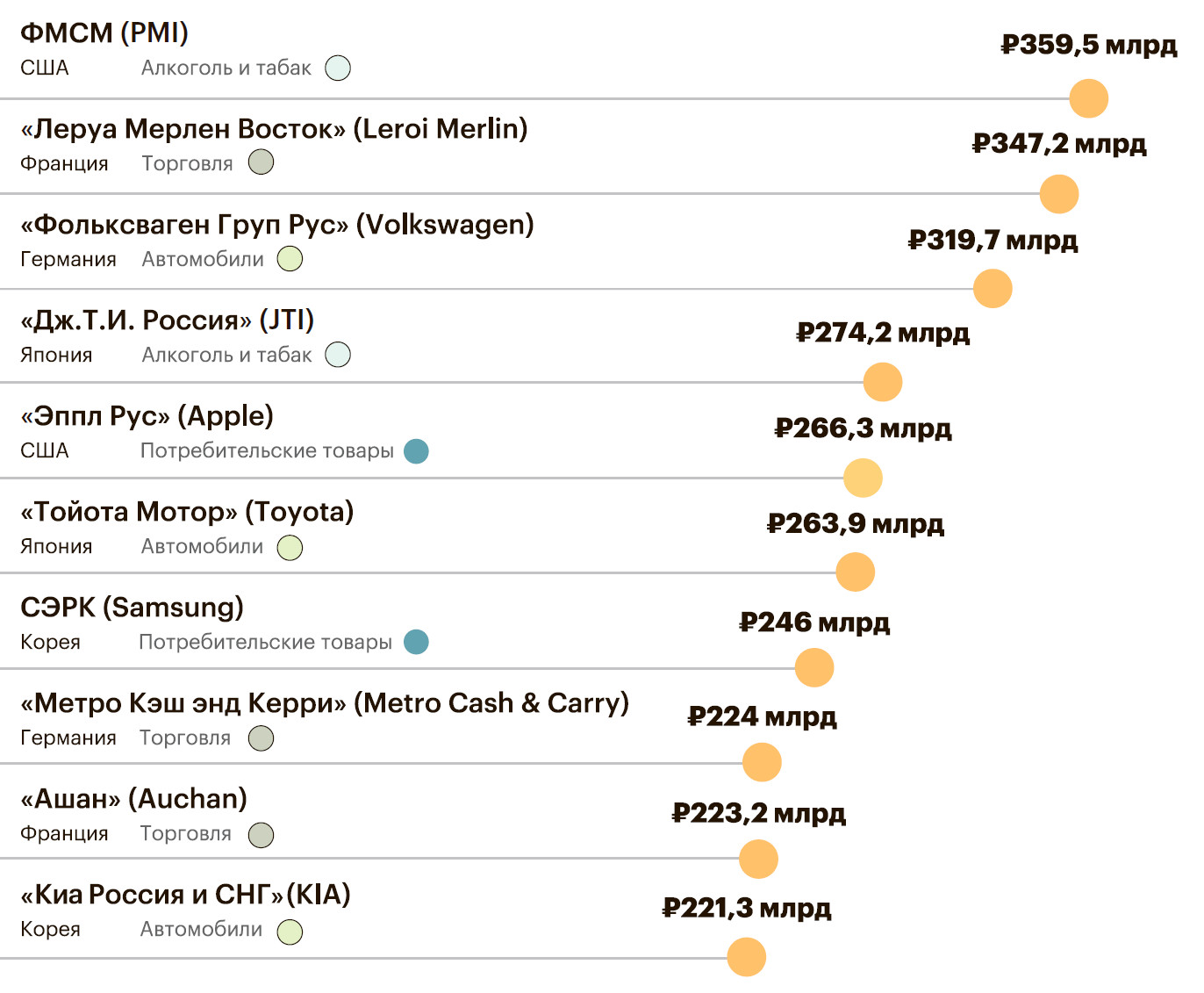Click the Япония country label under JTI

pos(56,356)
